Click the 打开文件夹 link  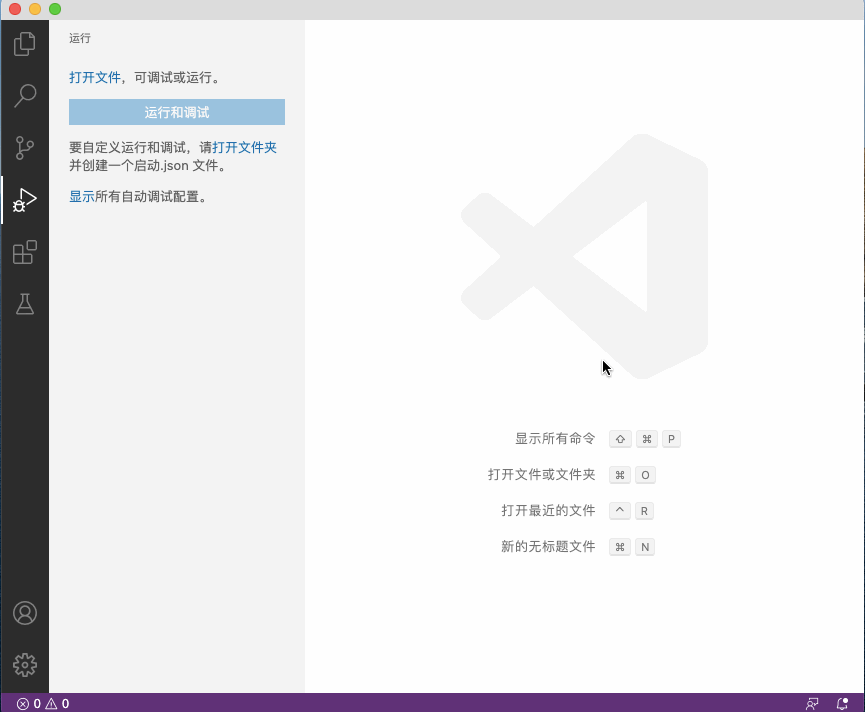(x=244, y=147)
